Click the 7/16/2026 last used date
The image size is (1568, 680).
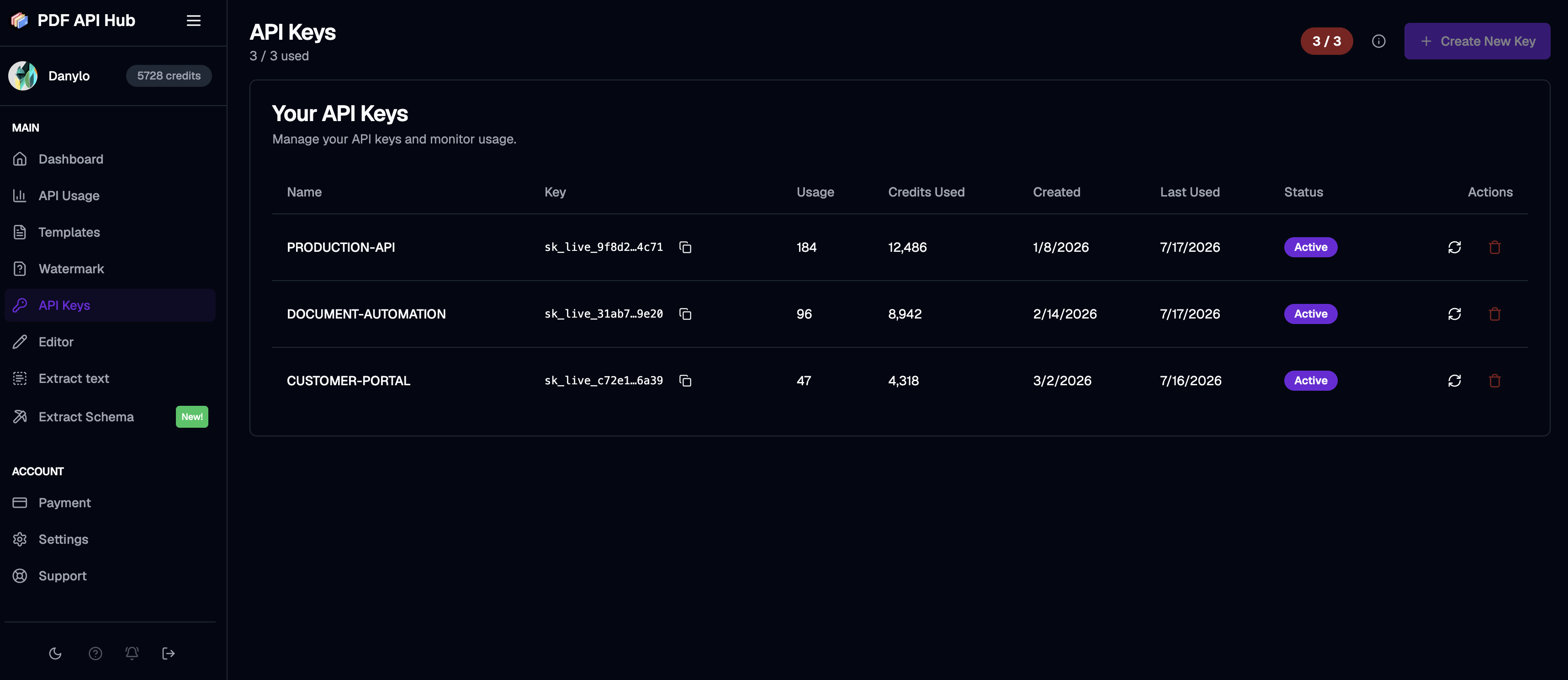(x=1191, y=381)
